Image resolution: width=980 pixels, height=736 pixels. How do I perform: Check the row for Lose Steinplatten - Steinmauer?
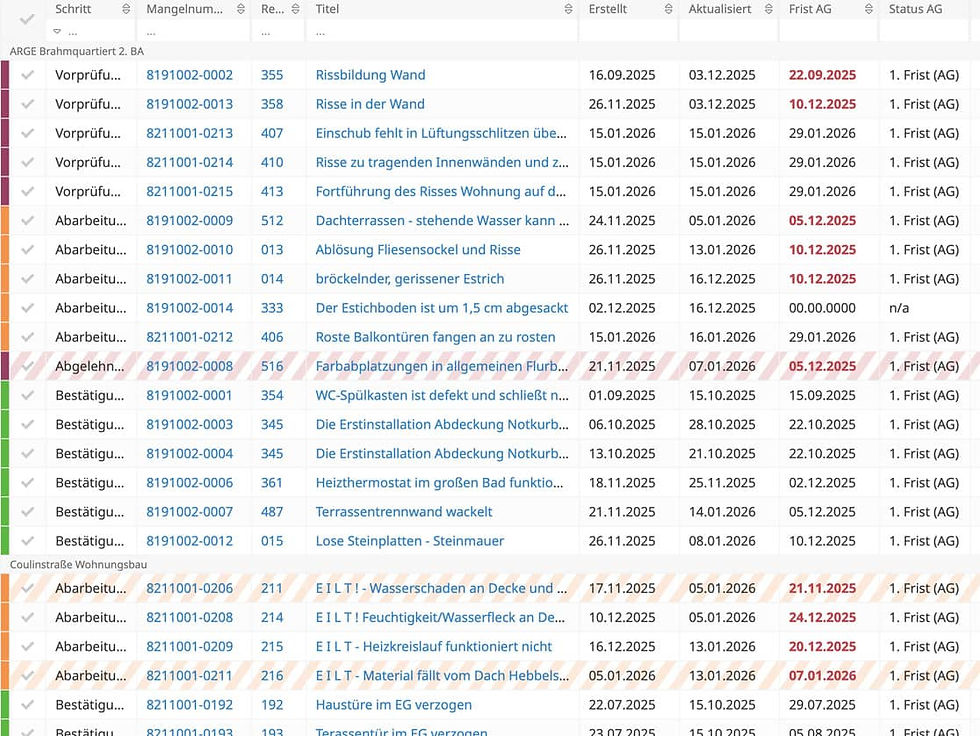click(27, 541)
